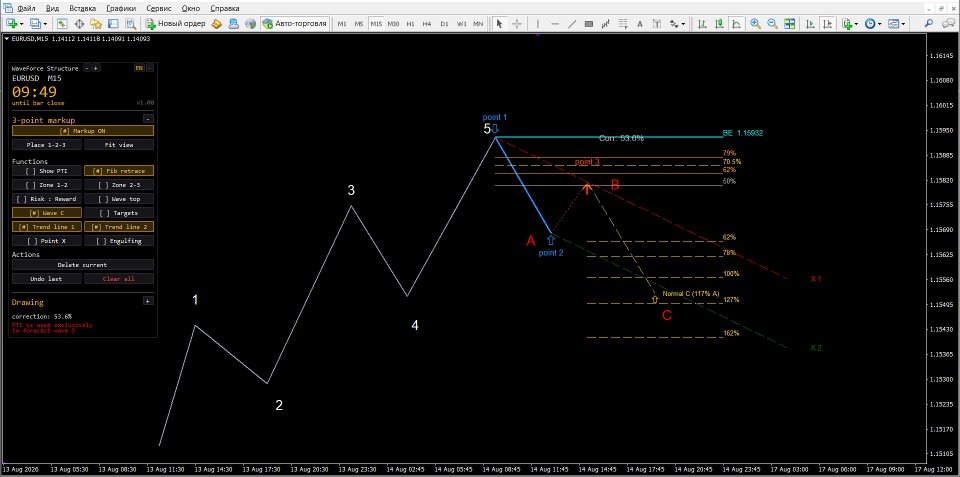This screenshot has width=960, height=477.
Task: Toggle Show PTI function
Action: pos(47,171)
